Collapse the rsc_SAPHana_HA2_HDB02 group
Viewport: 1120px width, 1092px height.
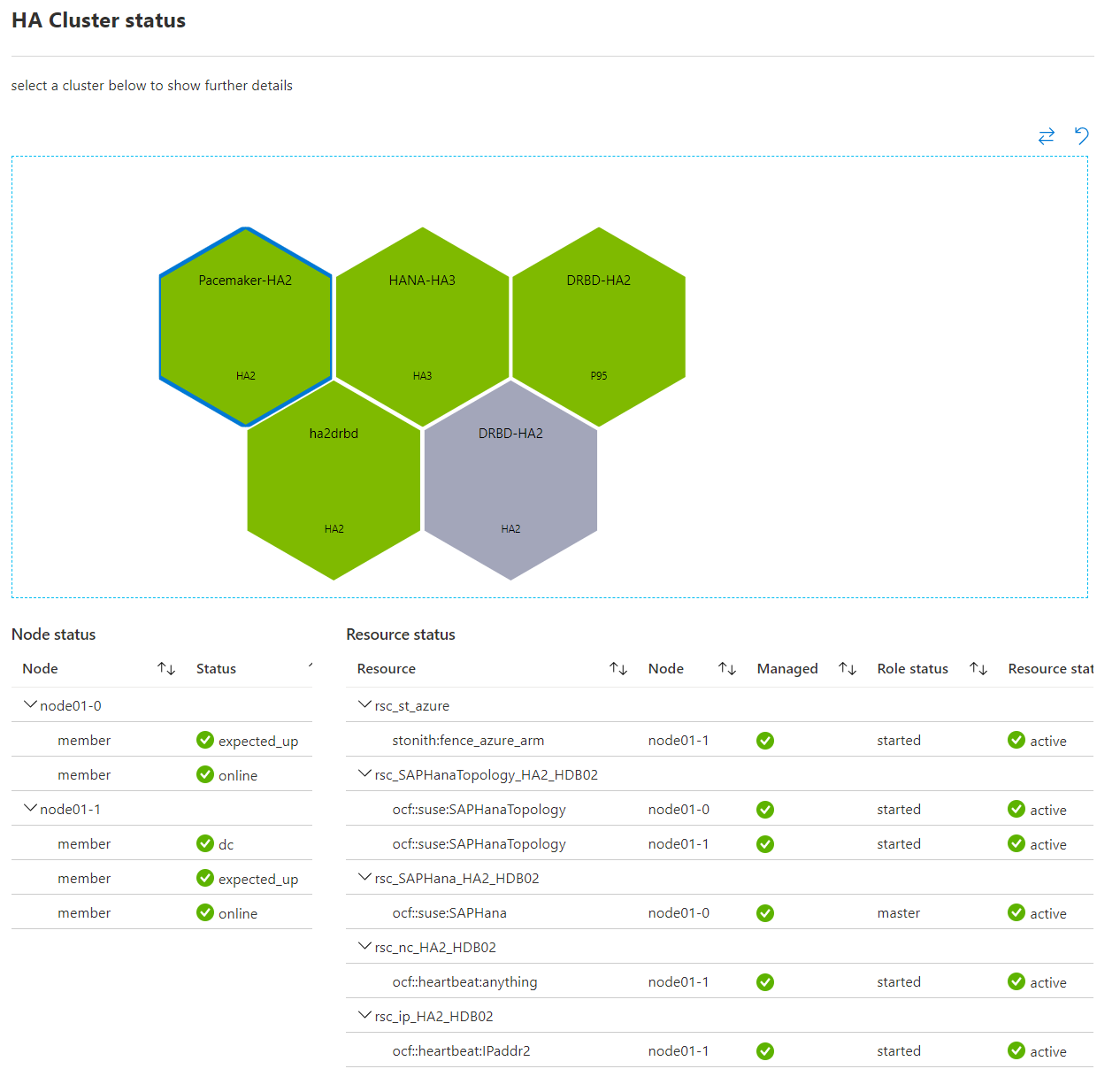pyautogui.click(x=364, y=878)
